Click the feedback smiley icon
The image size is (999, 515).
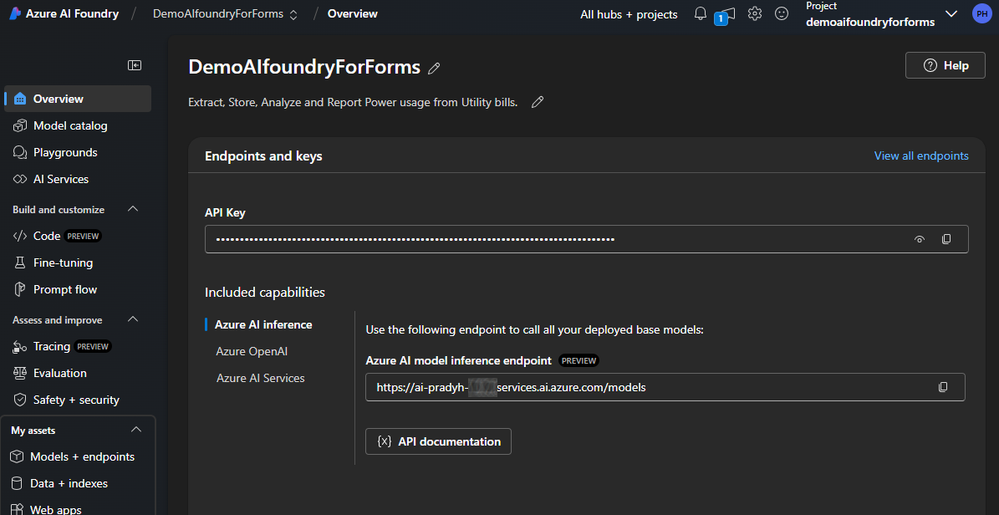tap(782, 13)
